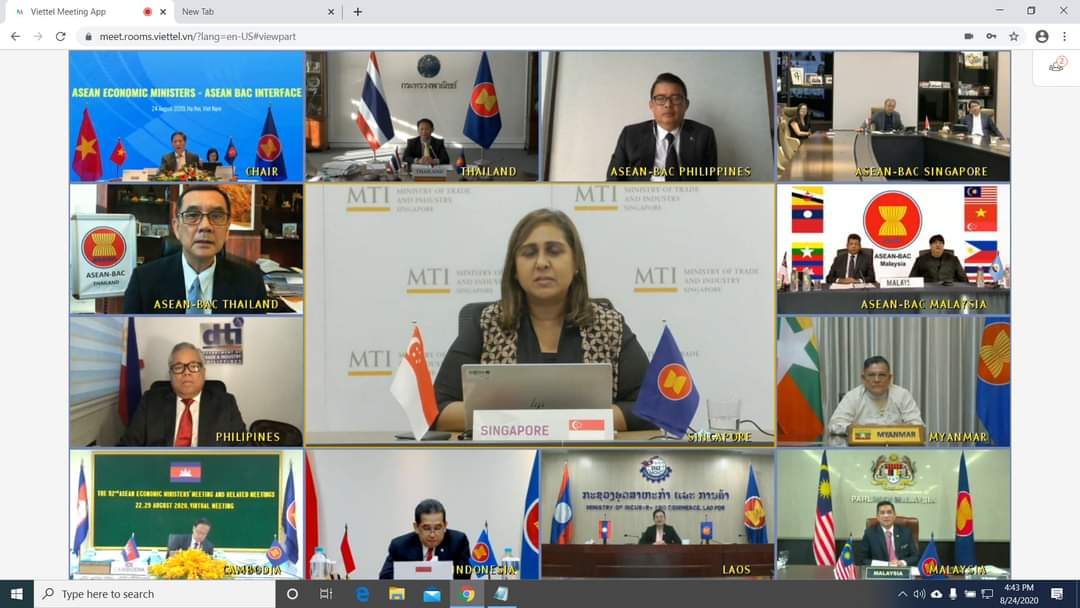Open Chrome's three-dot menu
Image resolution: width=1080 pixels, height=608 pixels.
[1065, 36]
